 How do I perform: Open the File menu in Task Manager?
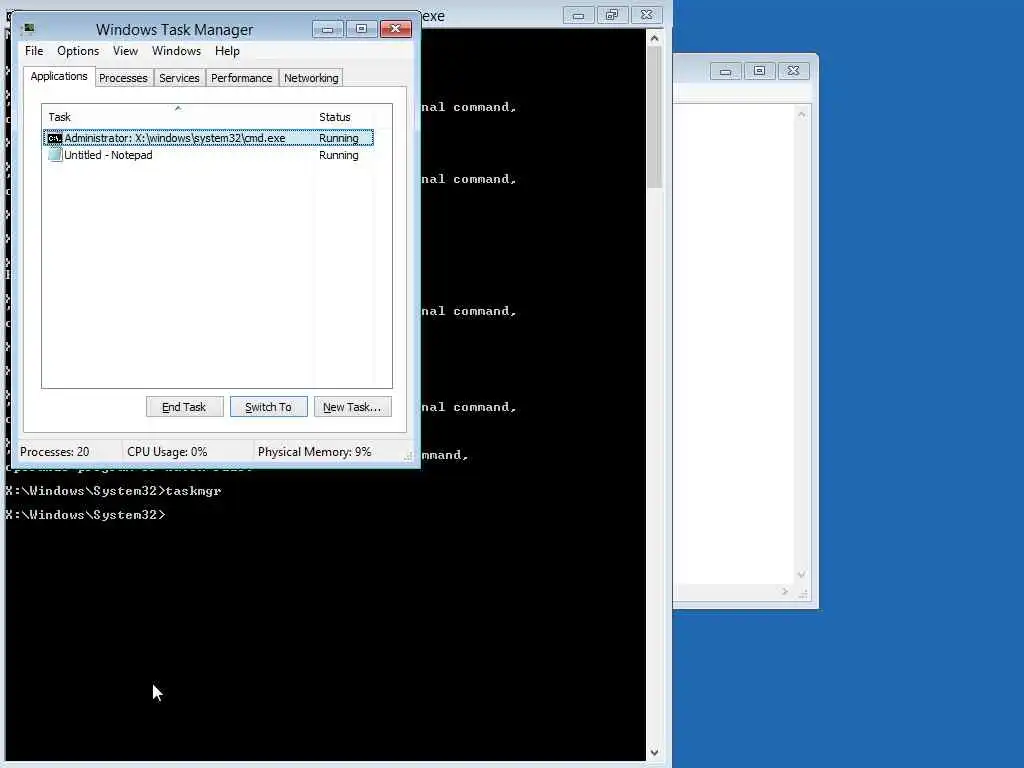click(34, 51)
